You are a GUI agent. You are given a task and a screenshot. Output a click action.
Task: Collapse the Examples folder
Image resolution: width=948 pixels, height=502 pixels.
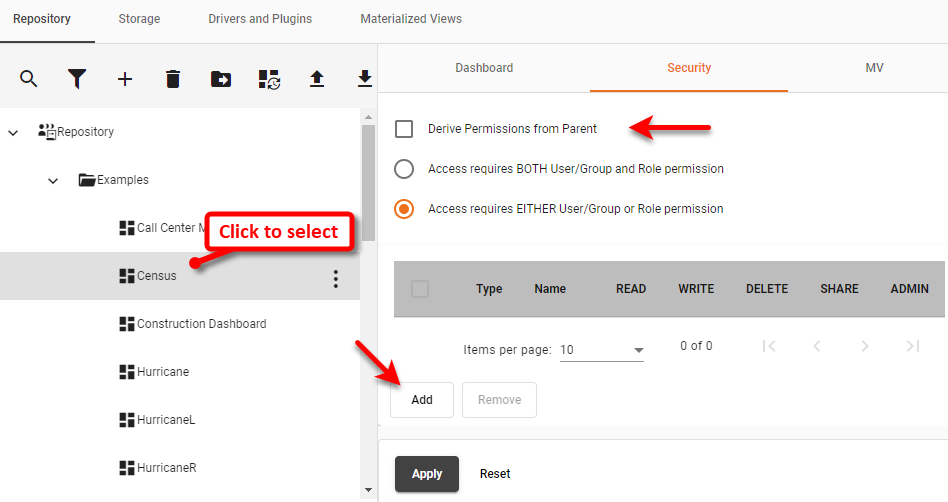[53, 180]
